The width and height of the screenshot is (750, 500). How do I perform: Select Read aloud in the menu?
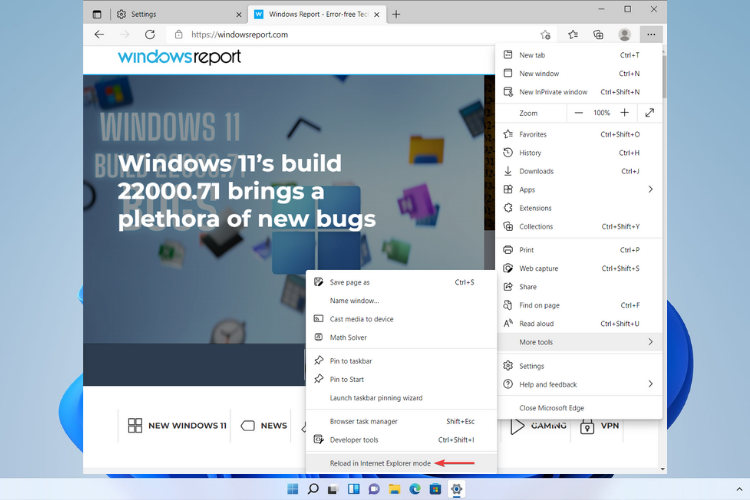point(579,323)
